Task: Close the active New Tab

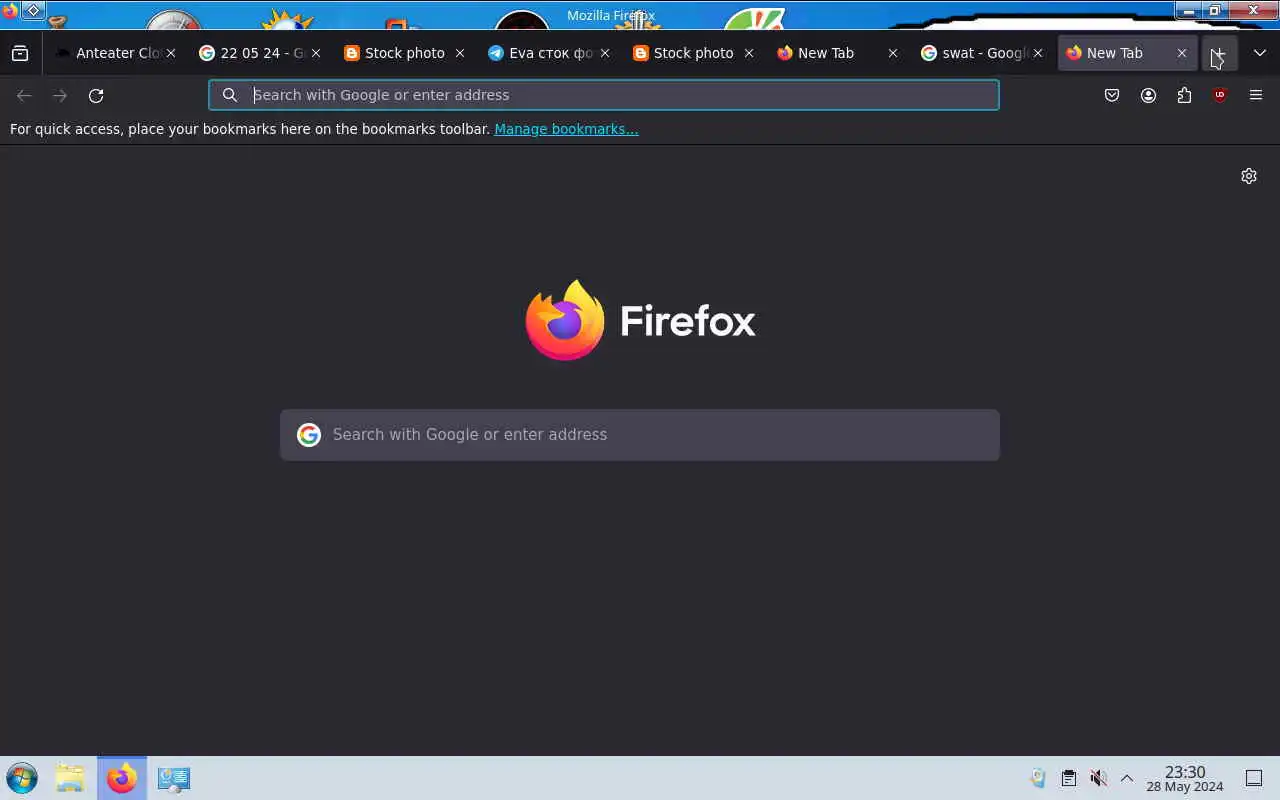Action: pos(1182,53)
